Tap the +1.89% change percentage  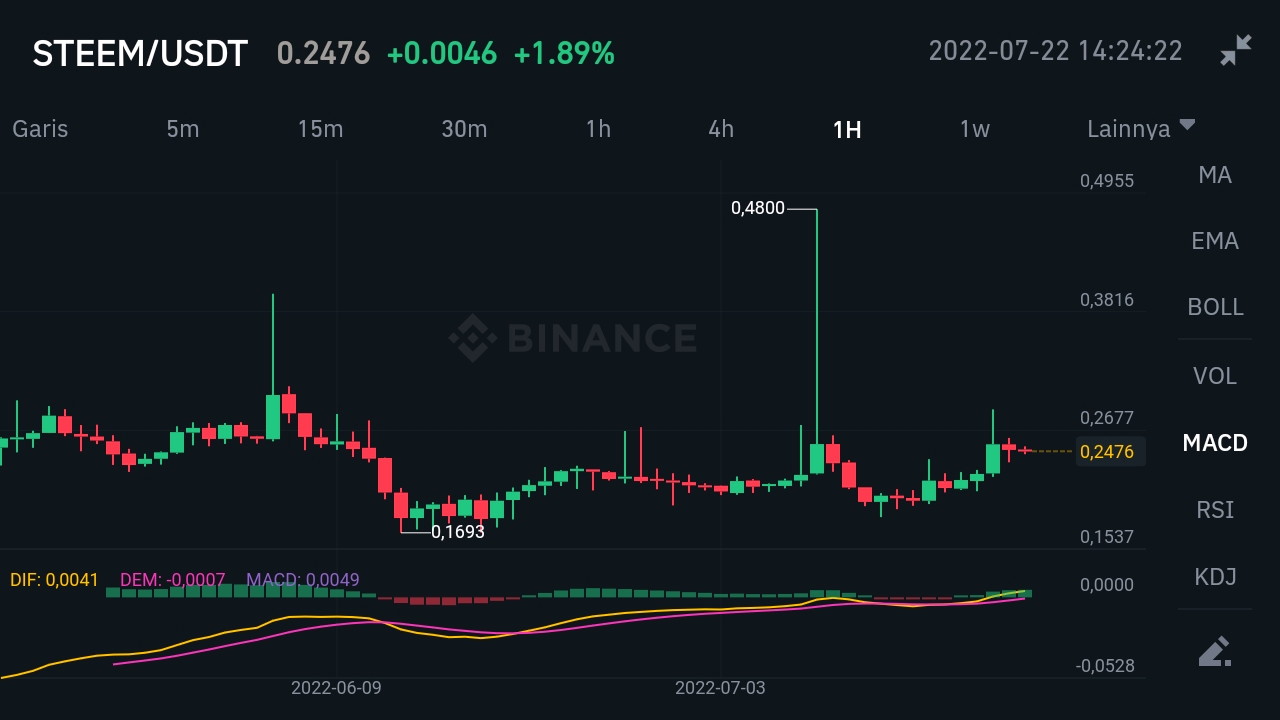564,53
